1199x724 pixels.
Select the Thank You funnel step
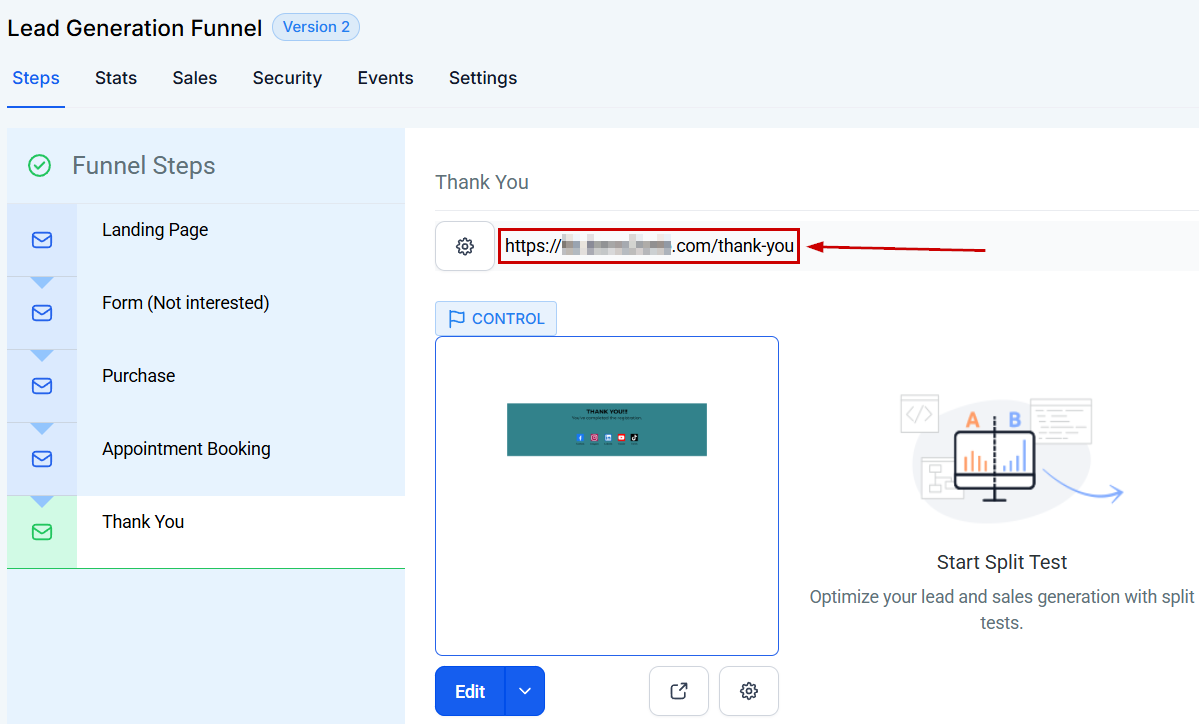tap(206, 532)
